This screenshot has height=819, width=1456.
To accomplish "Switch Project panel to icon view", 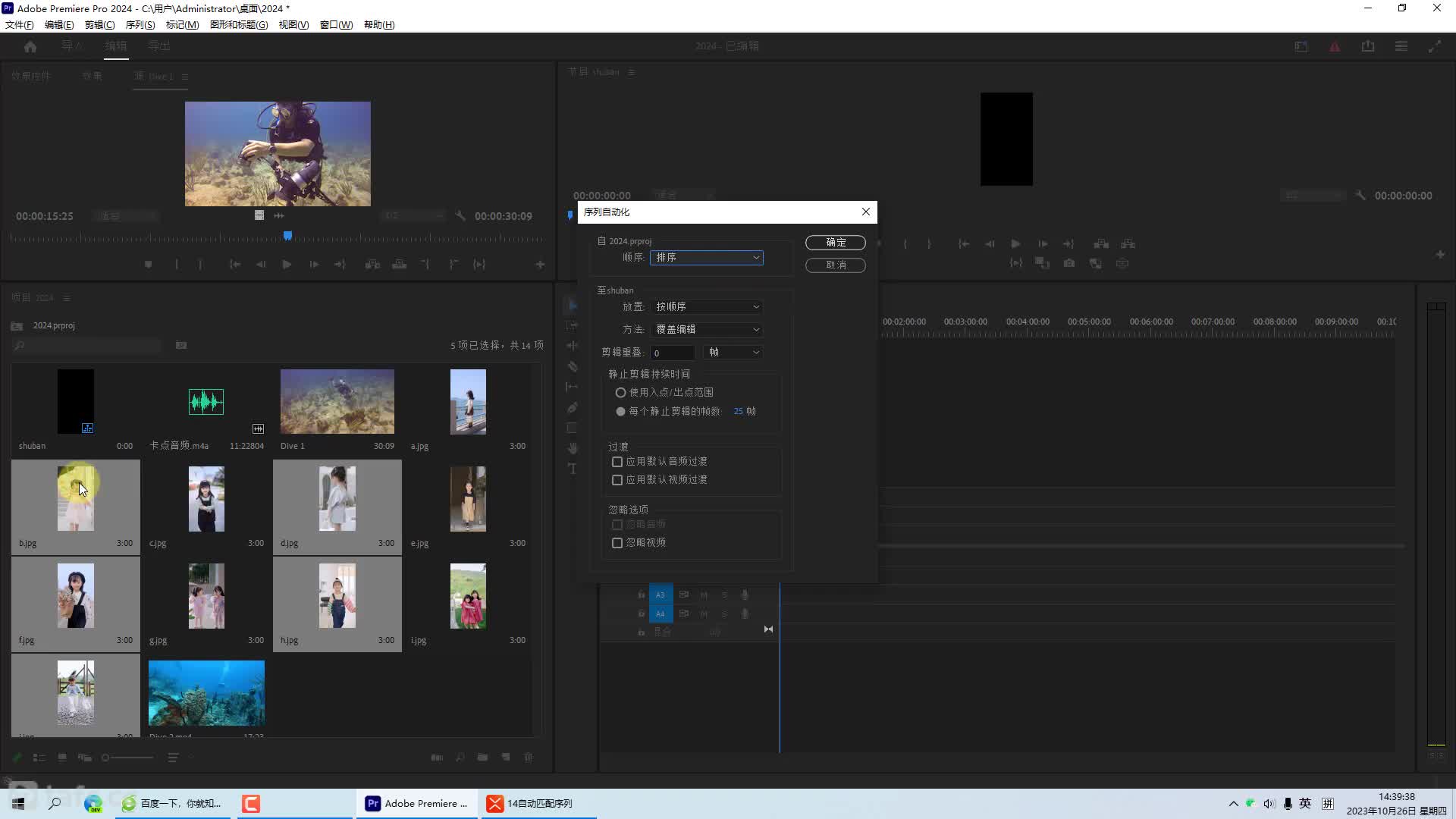I will click(x=62, y=758).
